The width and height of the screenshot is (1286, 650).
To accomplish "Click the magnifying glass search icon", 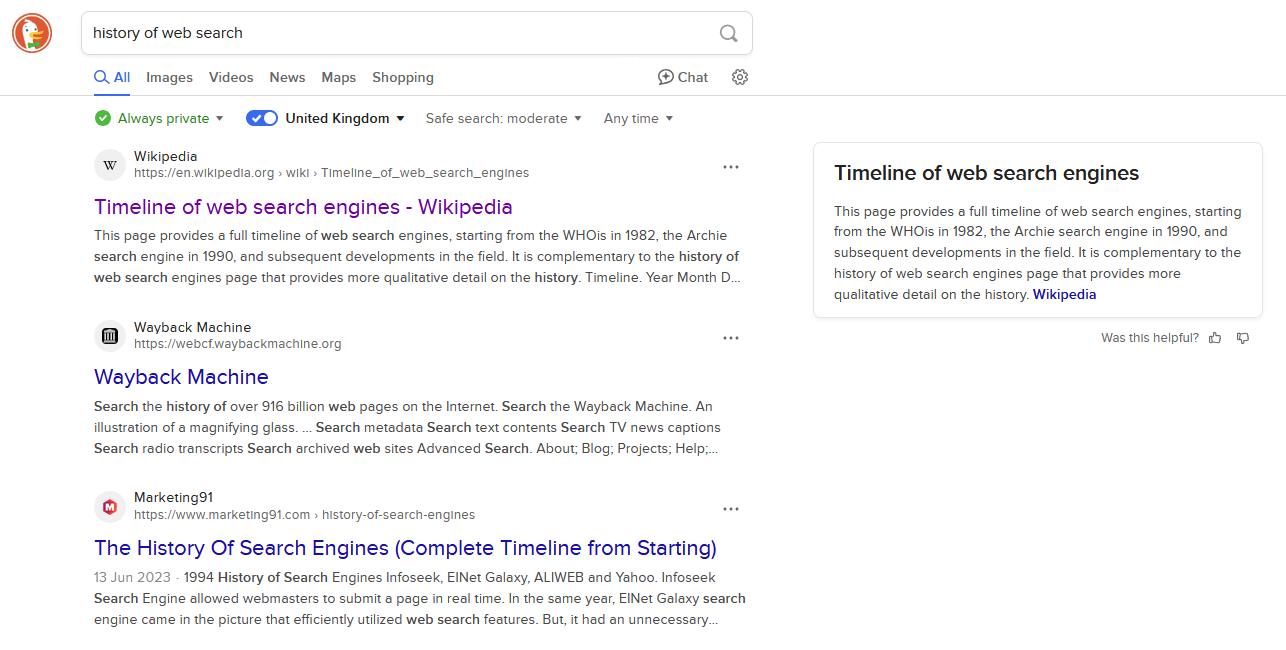I will pos(729,33).
